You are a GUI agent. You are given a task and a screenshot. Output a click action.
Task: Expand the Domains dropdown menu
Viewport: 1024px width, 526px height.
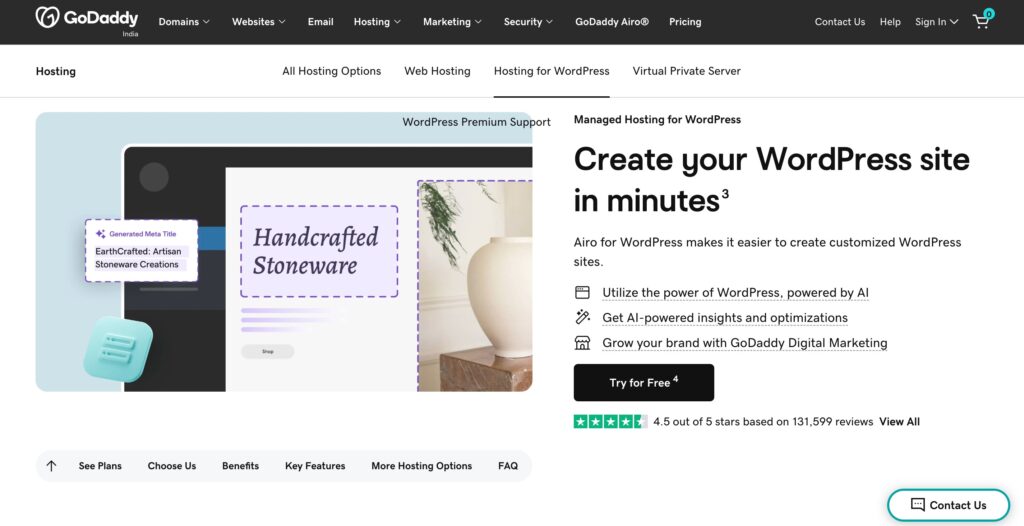184,22
